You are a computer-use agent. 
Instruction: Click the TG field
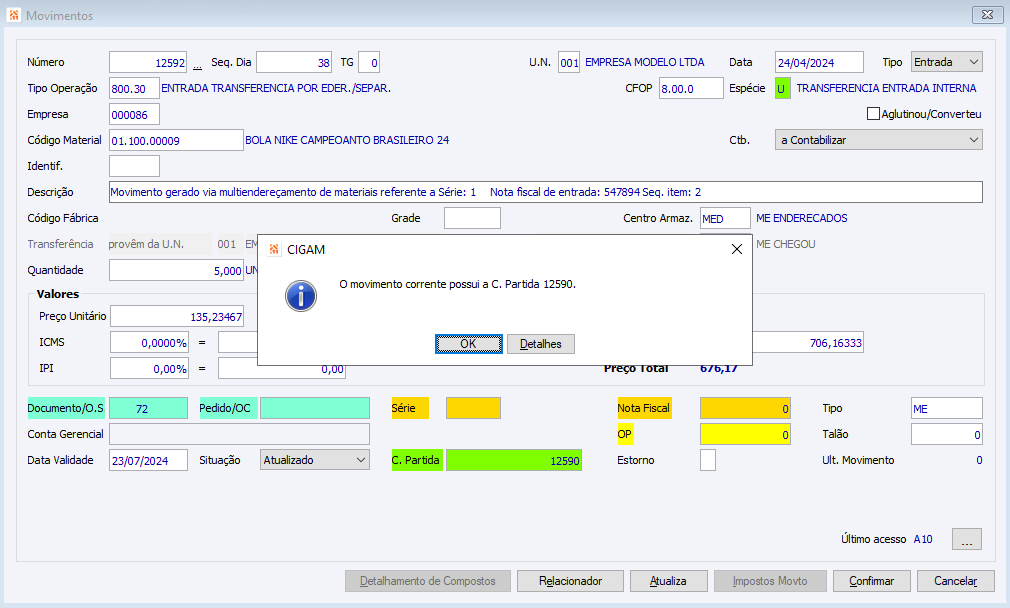(x=369, y=62)
